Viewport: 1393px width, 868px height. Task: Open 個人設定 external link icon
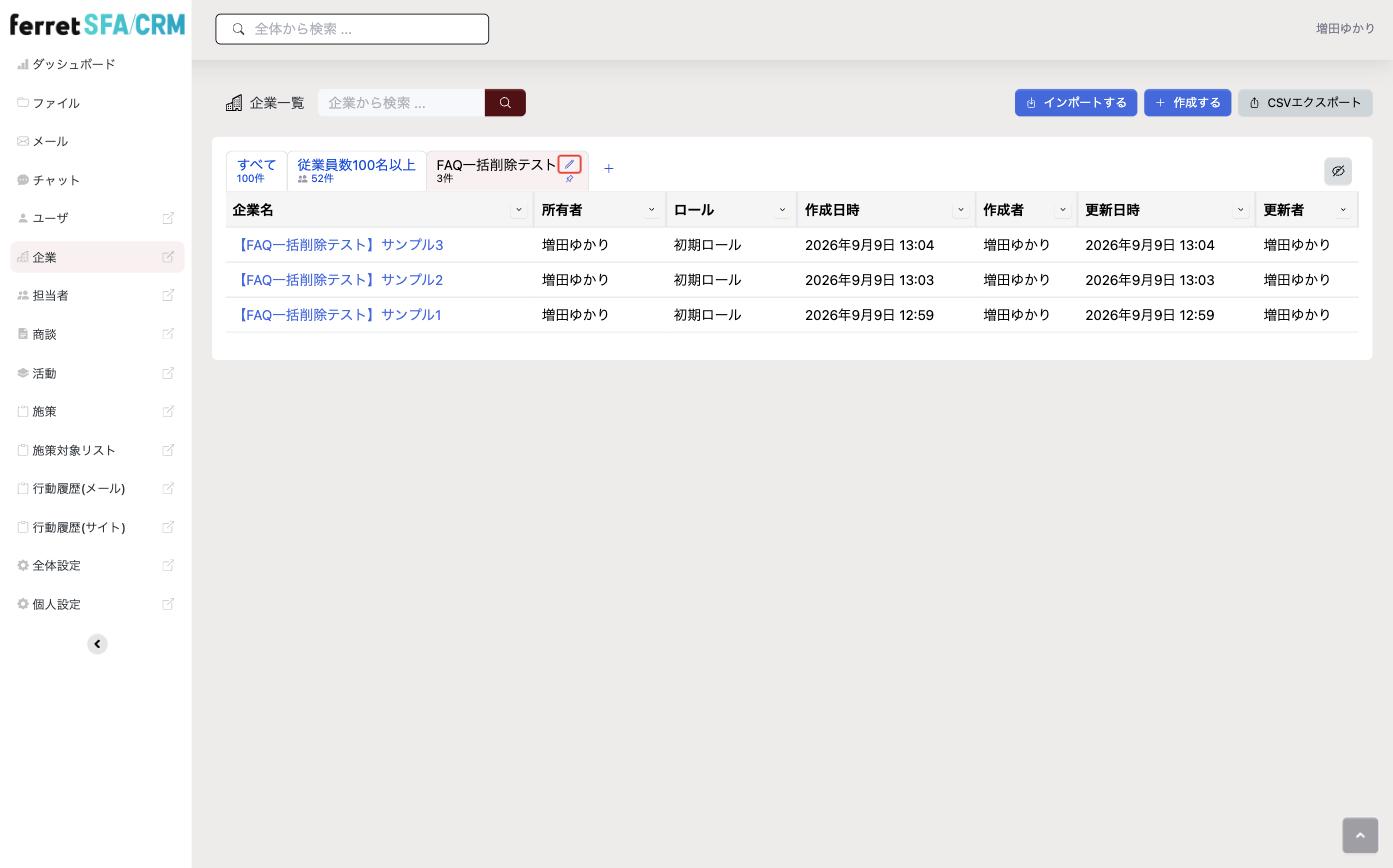(x=168, y=604)
